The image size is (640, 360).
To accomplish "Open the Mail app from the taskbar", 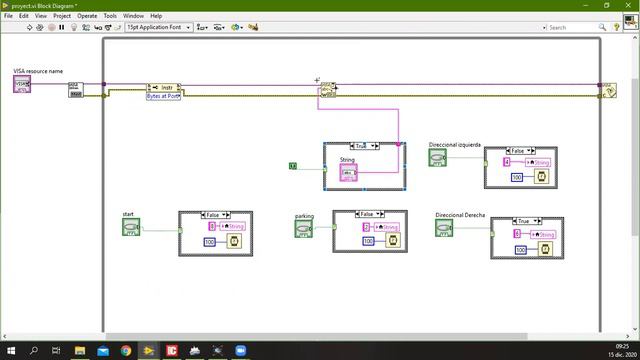I will [103, 351].
